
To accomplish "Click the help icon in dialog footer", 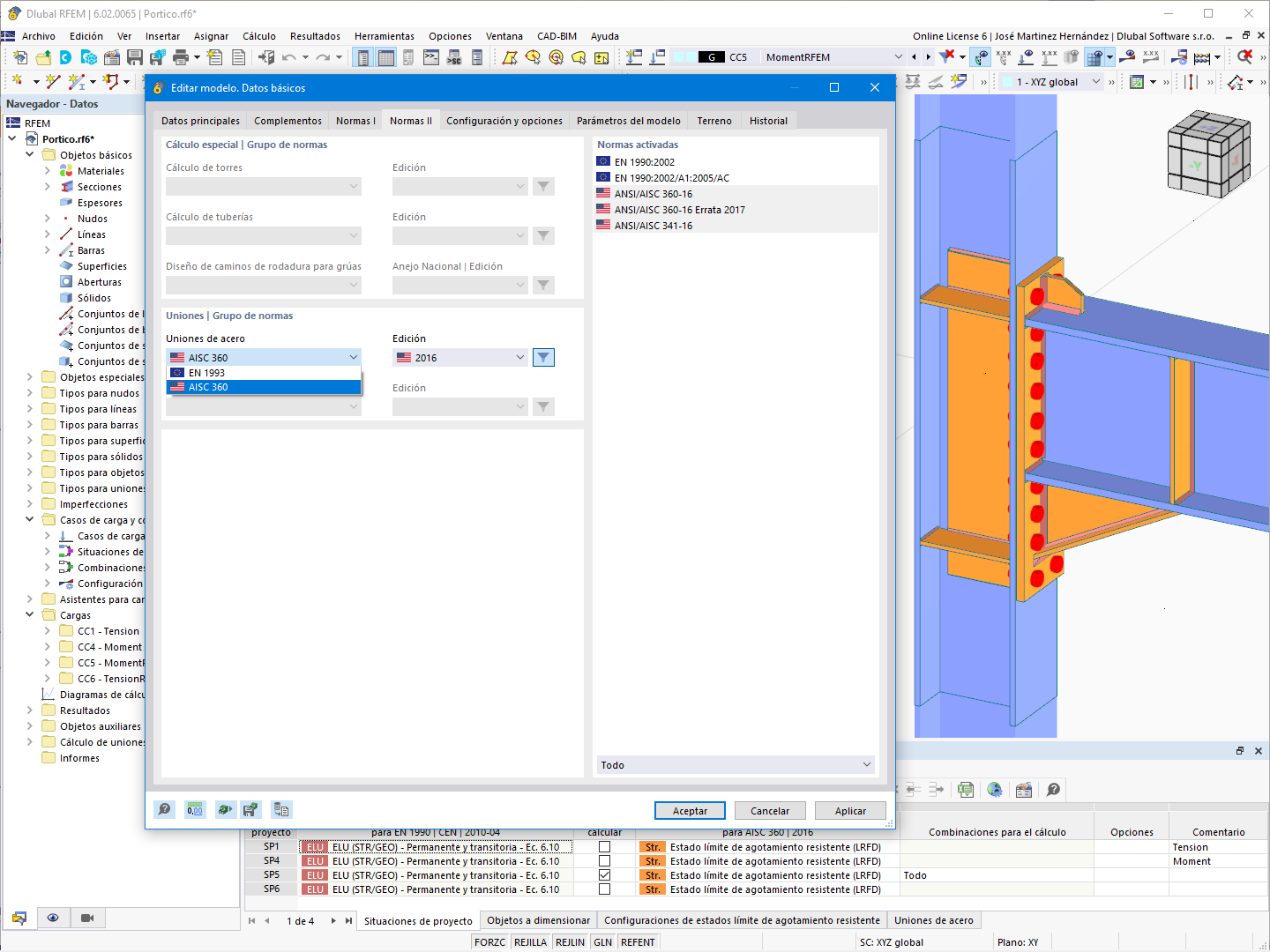I will [165, 809].
